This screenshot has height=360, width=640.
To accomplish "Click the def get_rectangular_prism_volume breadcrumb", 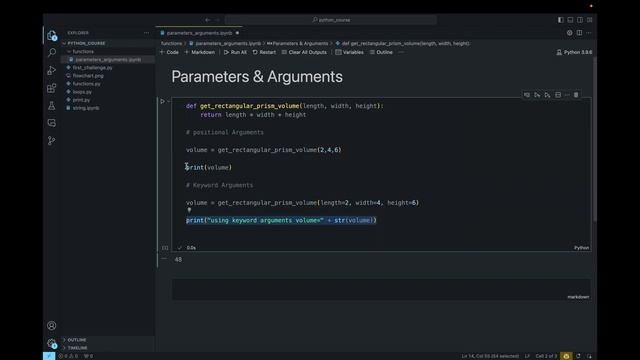I will [x=402, y=43].
